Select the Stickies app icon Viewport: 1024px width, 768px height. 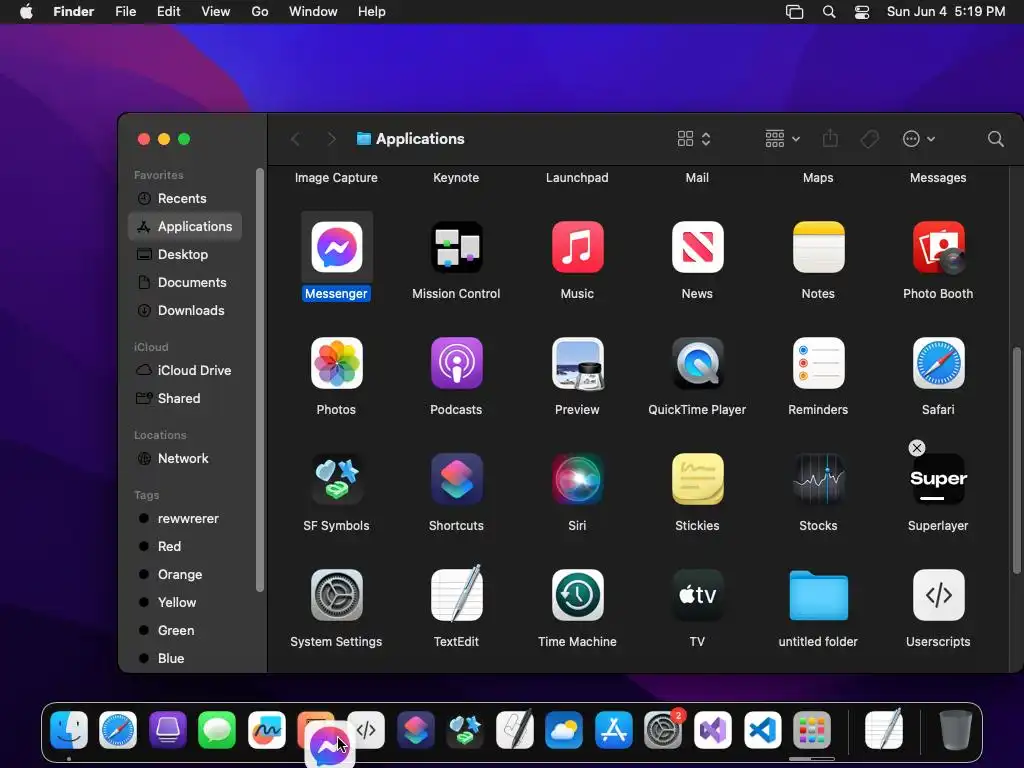[x=697, y=479]
